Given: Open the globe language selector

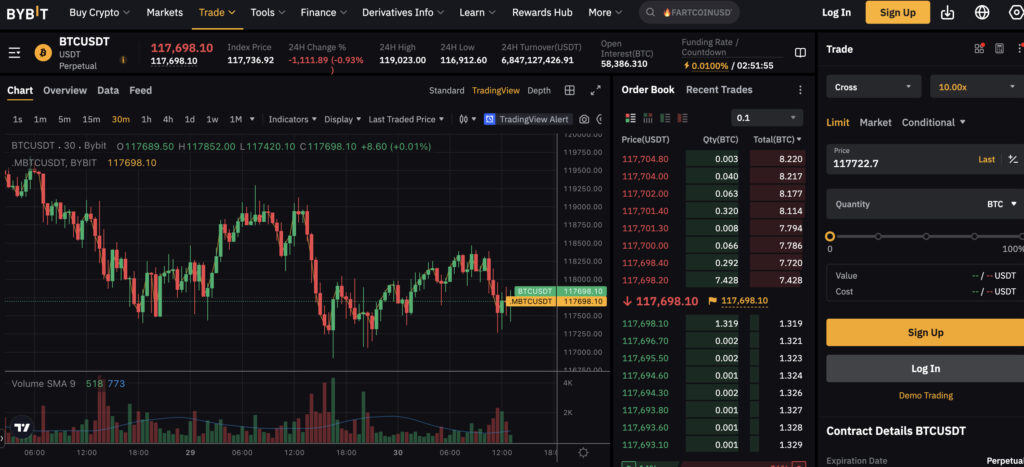Looking at the screenshot, I should point(982,12).
